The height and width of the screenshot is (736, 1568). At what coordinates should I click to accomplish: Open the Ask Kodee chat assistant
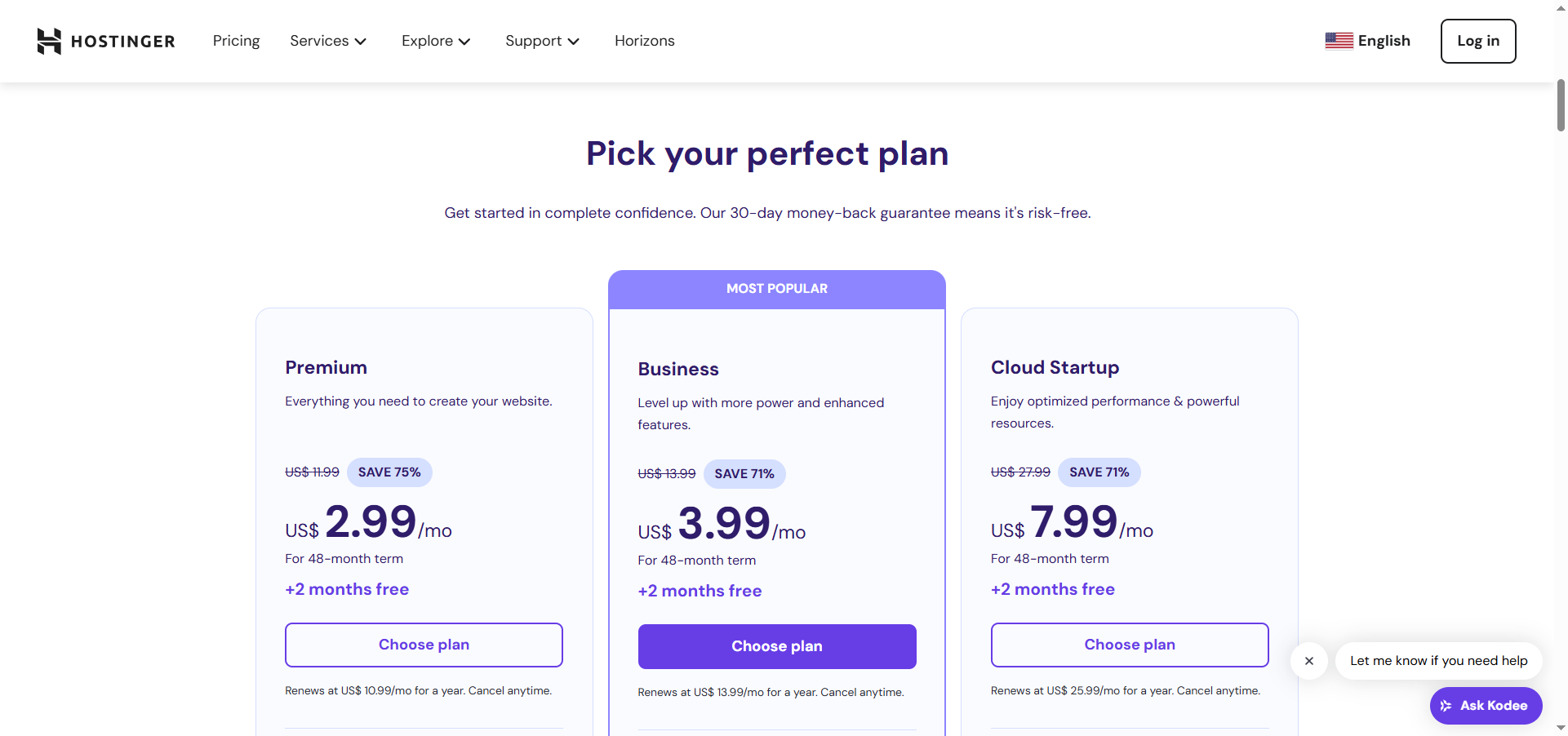coord(1486,706)
